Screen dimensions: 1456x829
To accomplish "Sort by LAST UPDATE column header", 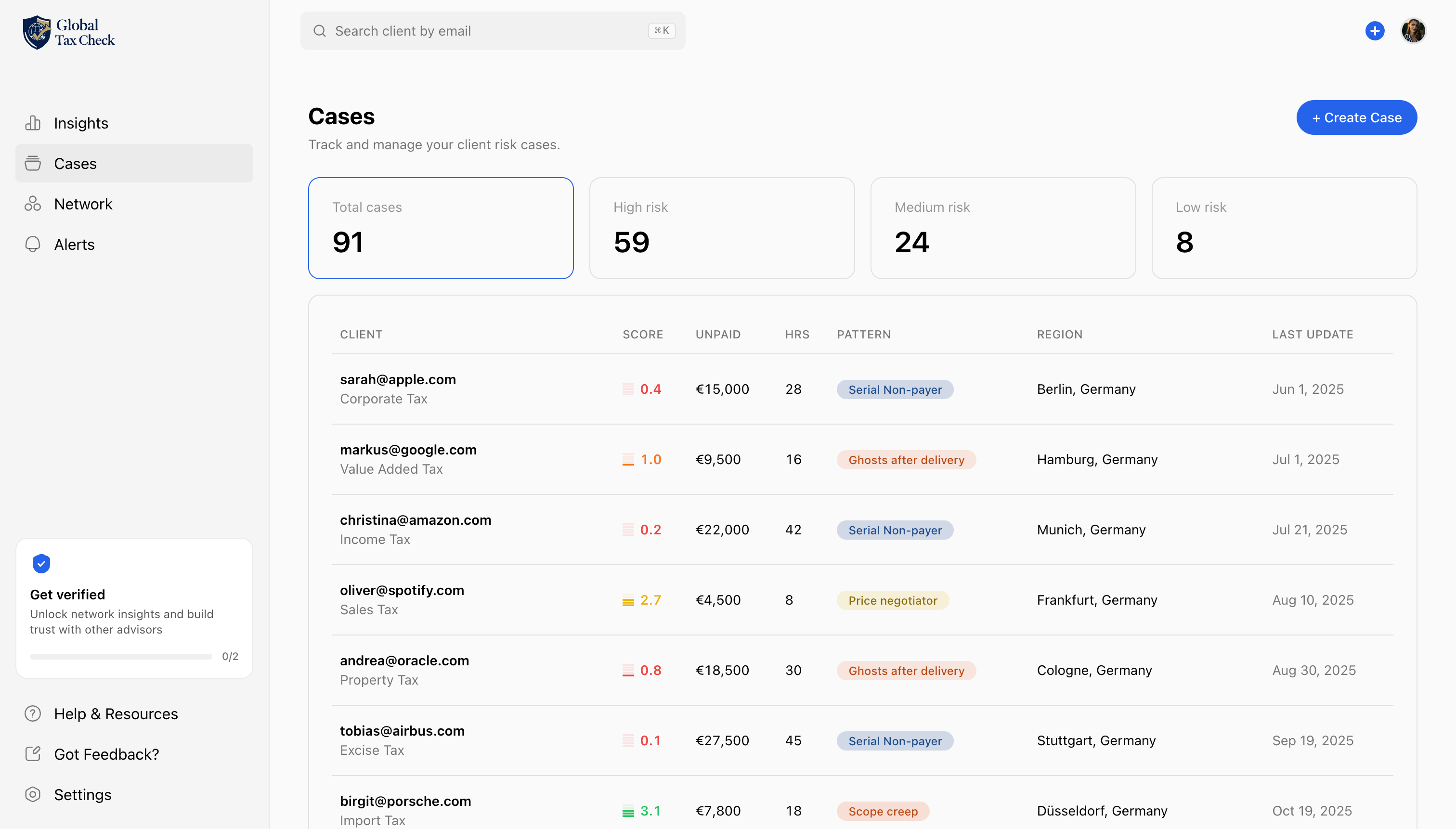I will tap(1313, 334).
